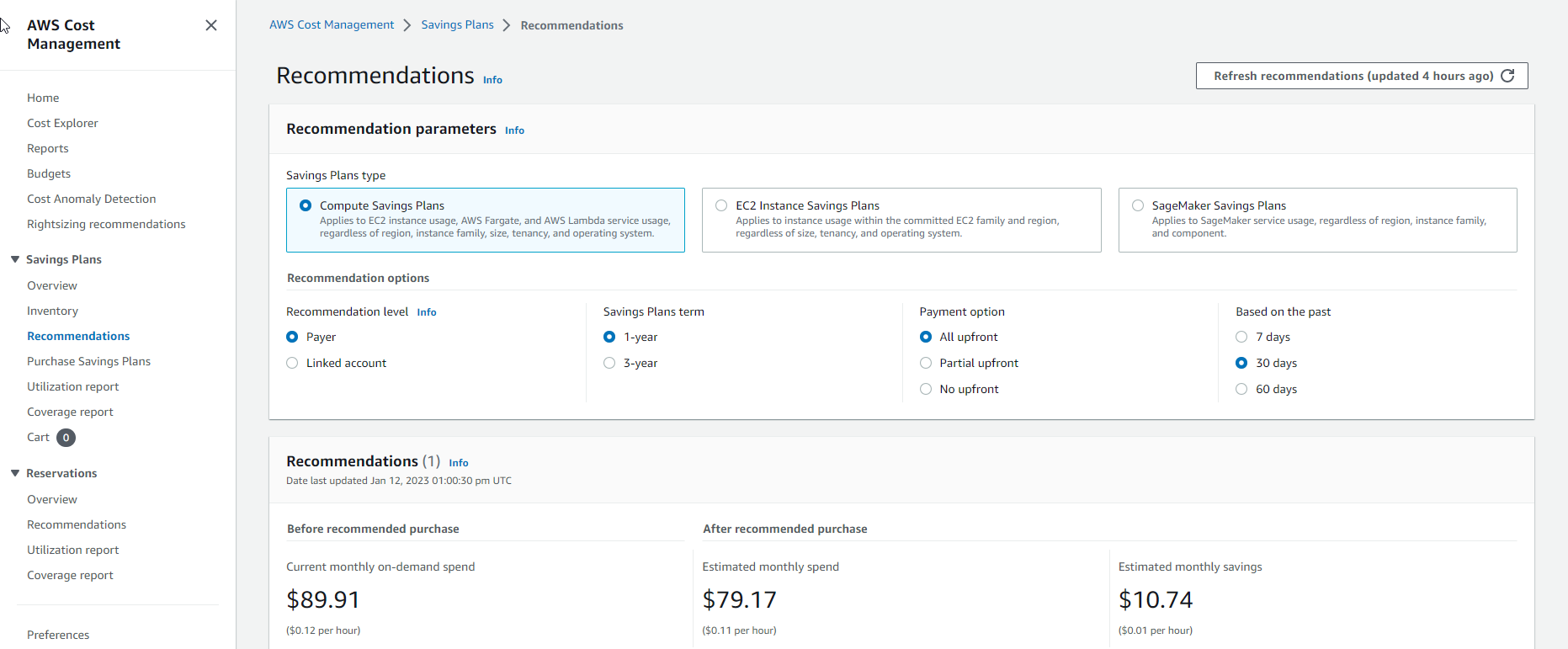This screenshot has width=1568, height=649.
Task: Go to Purchase Savings Plans
Action: click(x=88, y=361)
